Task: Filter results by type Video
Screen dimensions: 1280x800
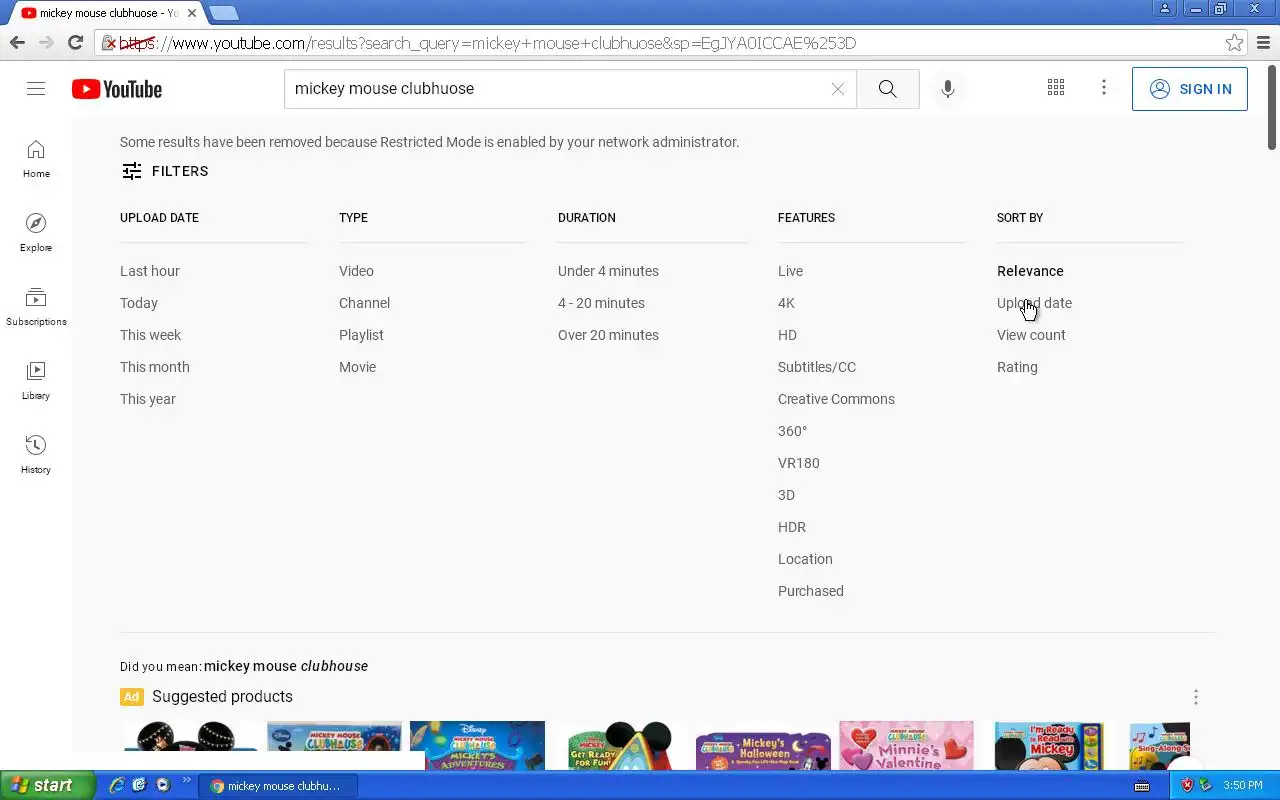Action: (x=356, y=271)
